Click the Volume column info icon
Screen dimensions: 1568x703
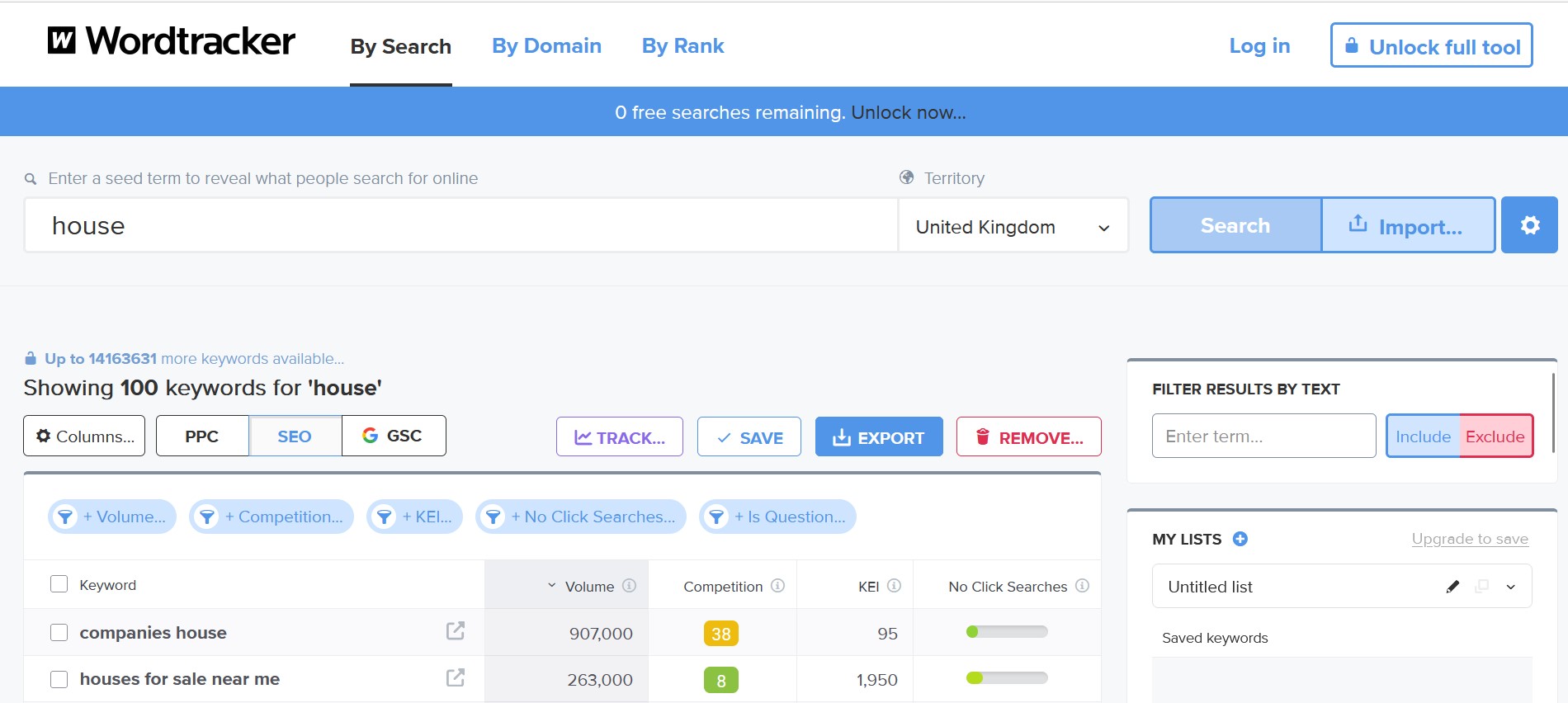coord(629,586)
